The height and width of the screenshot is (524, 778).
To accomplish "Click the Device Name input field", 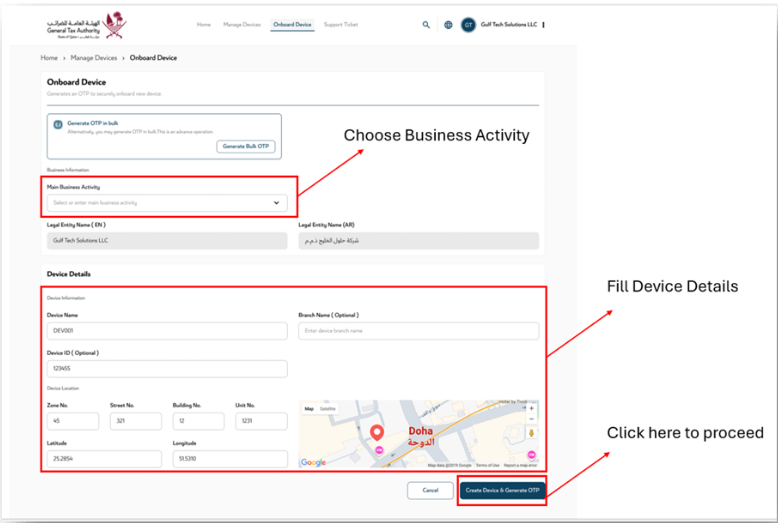I will point(167,331).
